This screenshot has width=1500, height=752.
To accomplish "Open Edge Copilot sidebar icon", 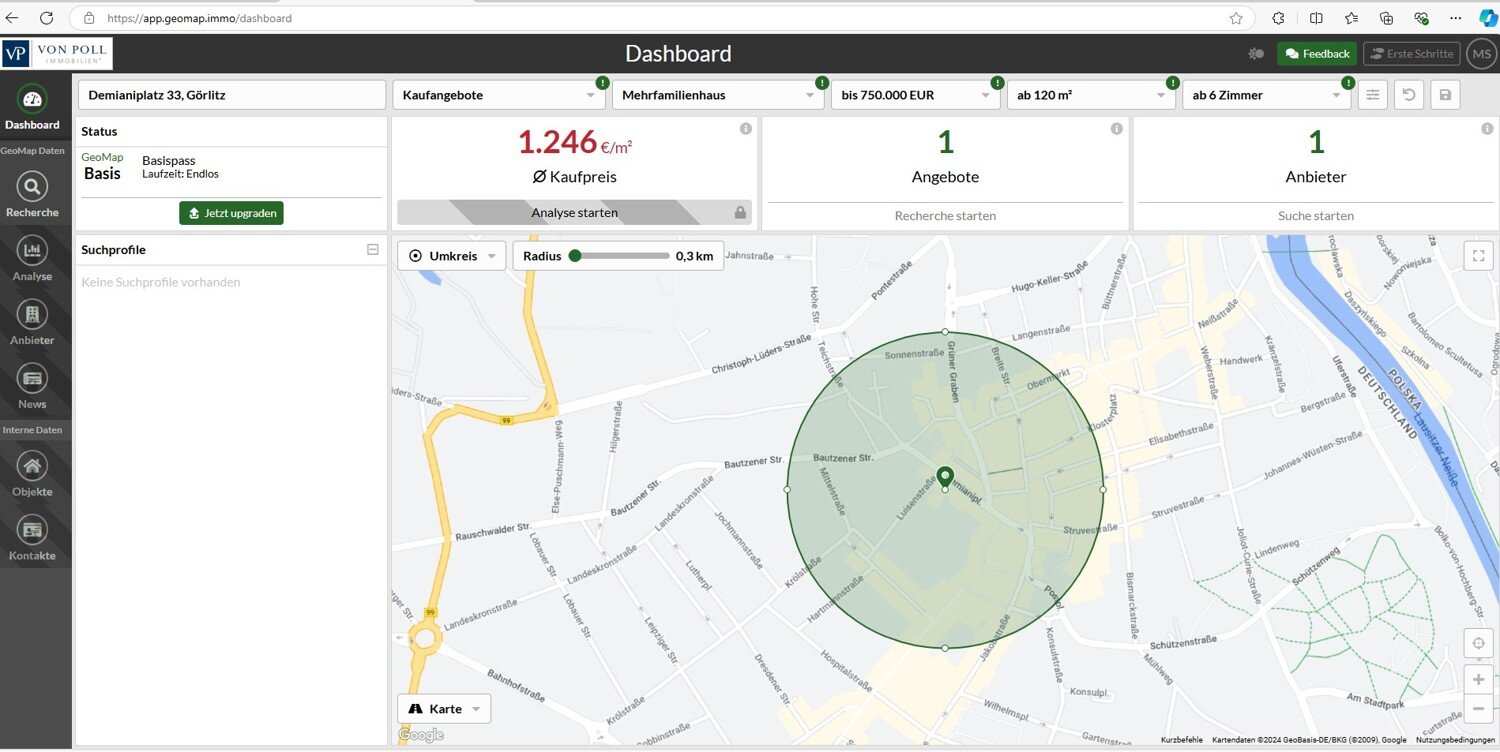I will tap(1488, 18).
